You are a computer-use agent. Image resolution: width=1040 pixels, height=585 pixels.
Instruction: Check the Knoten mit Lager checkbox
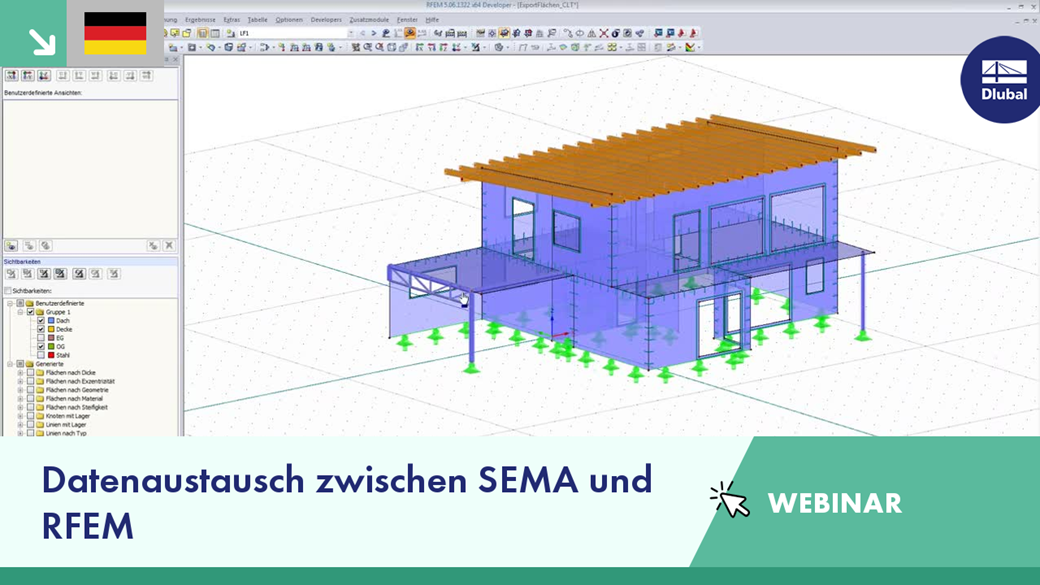[x=31, y=416]
